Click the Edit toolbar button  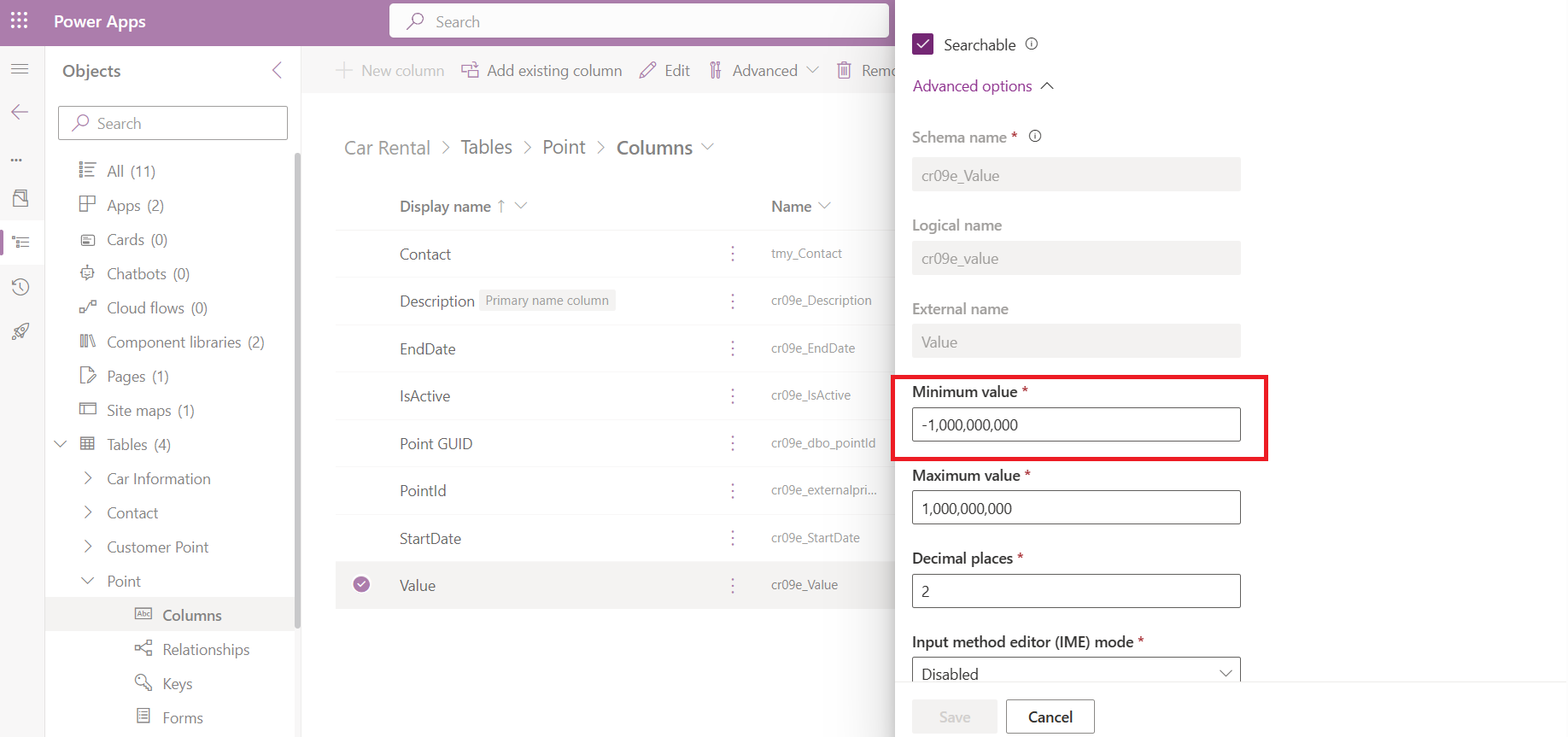(x=664, y=70)
